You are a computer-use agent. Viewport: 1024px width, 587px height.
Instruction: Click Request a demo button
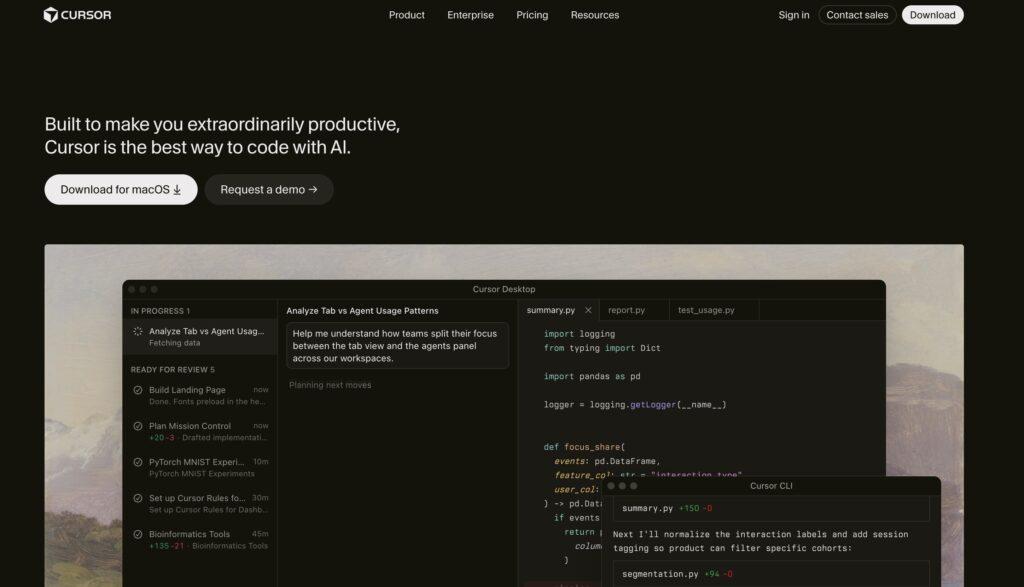point(268,189)
